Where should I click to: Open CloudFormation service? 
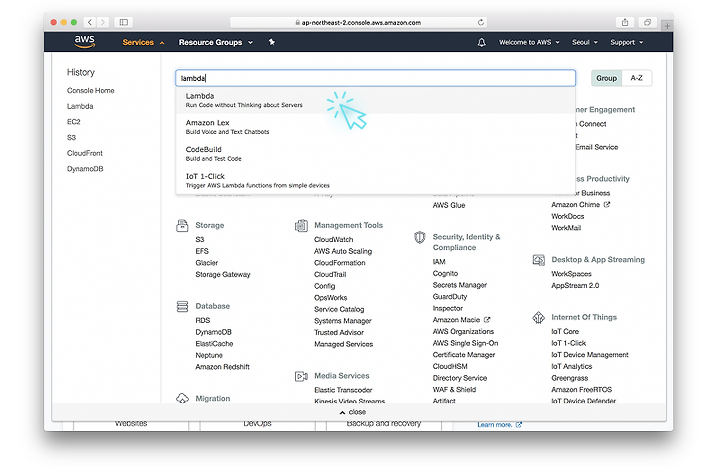tap(339, 263)
